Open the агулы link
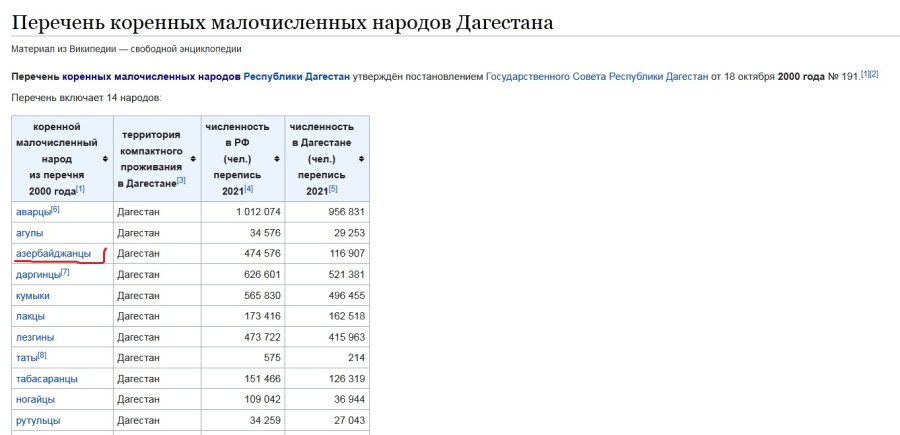Screen dimensions: 900x435 tap(30, 233)
